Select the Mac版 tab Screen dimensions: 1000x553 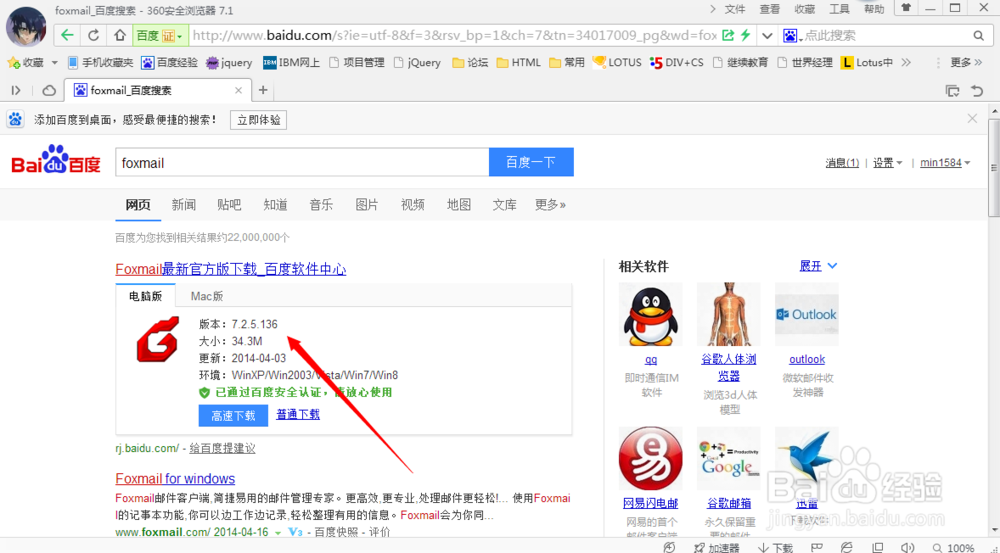click(207, 296)
